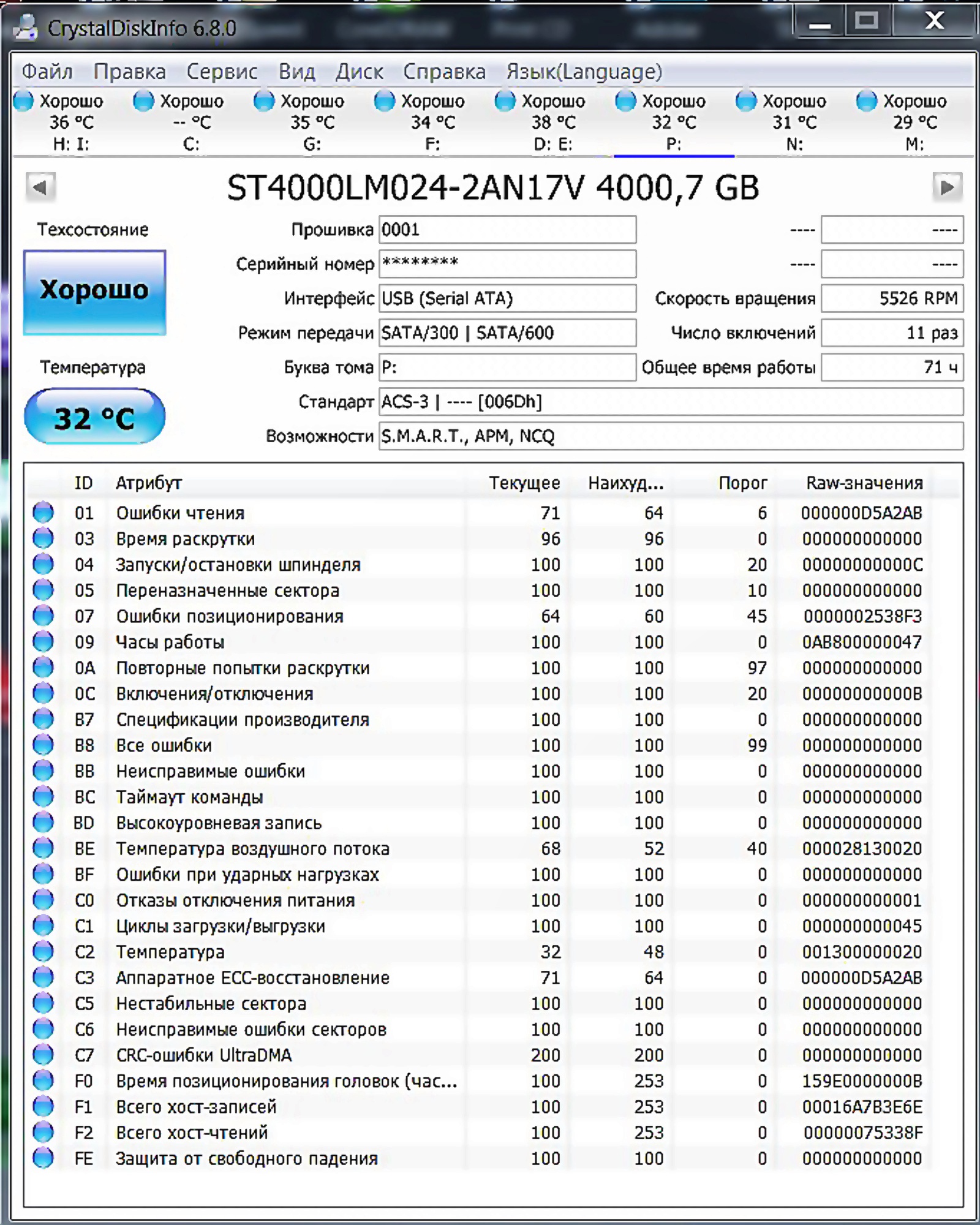Click status orb for Спецификации производителя
980x1225 pixels.
pyautogui.click(x=43, y=718)
